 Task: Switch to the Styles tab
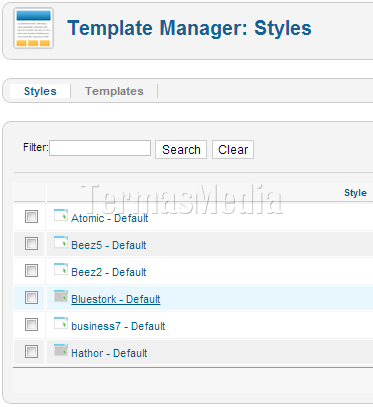coord(40,91)
